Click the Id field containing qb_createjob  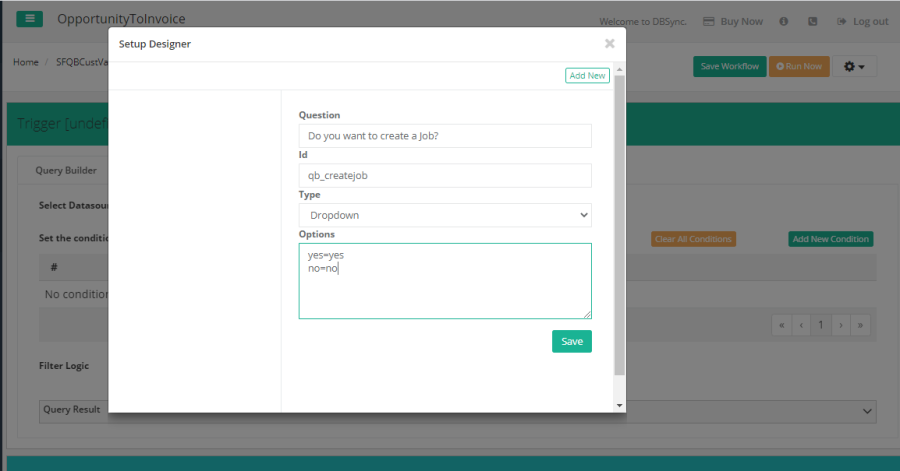coord(445,175)
